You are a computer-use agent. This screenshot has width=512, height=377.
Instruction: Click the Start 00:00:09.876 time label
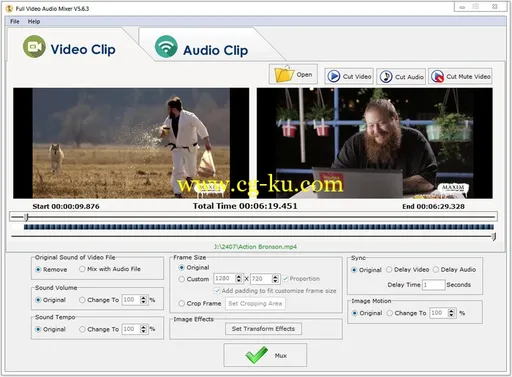[x=66, y=206]
